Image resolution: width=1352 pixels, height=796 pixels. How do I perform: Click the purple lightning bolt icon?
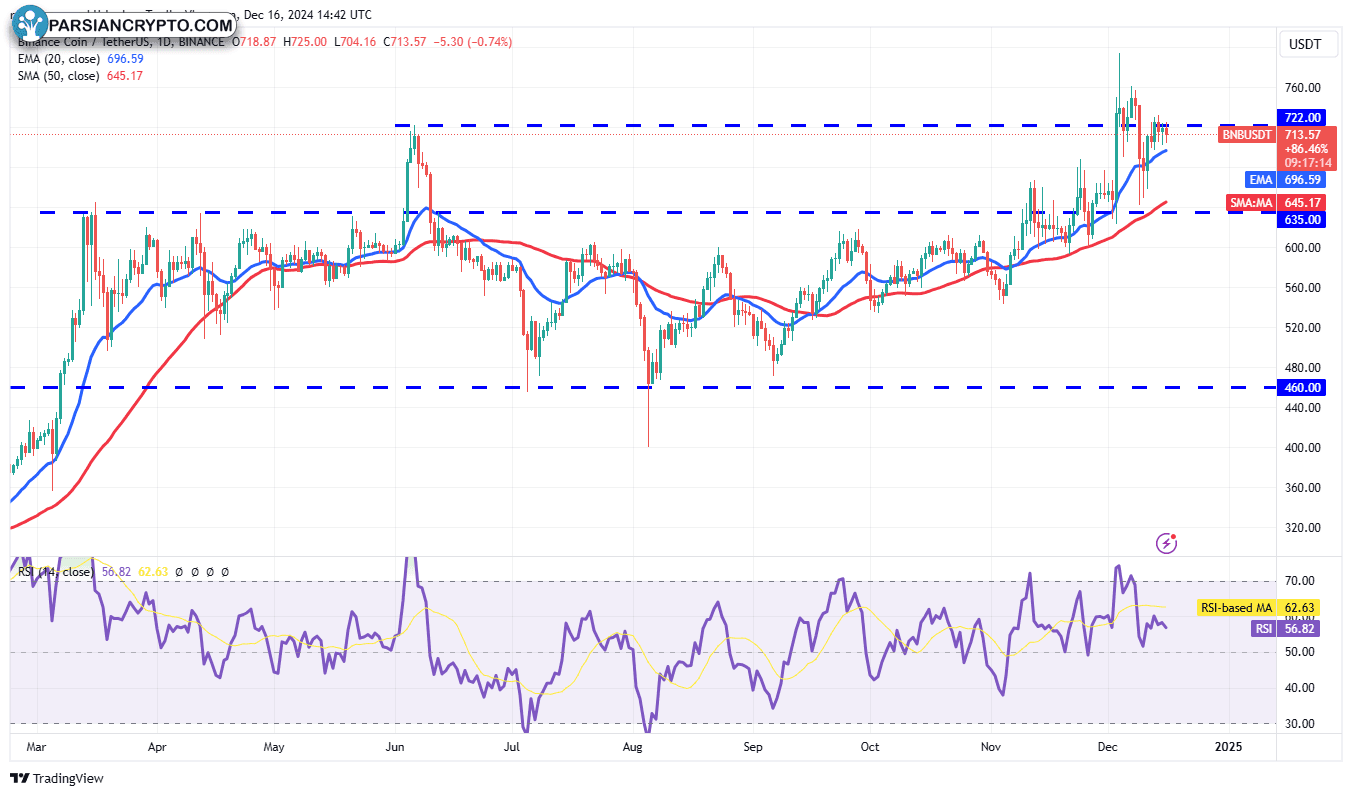[1166, 543]
